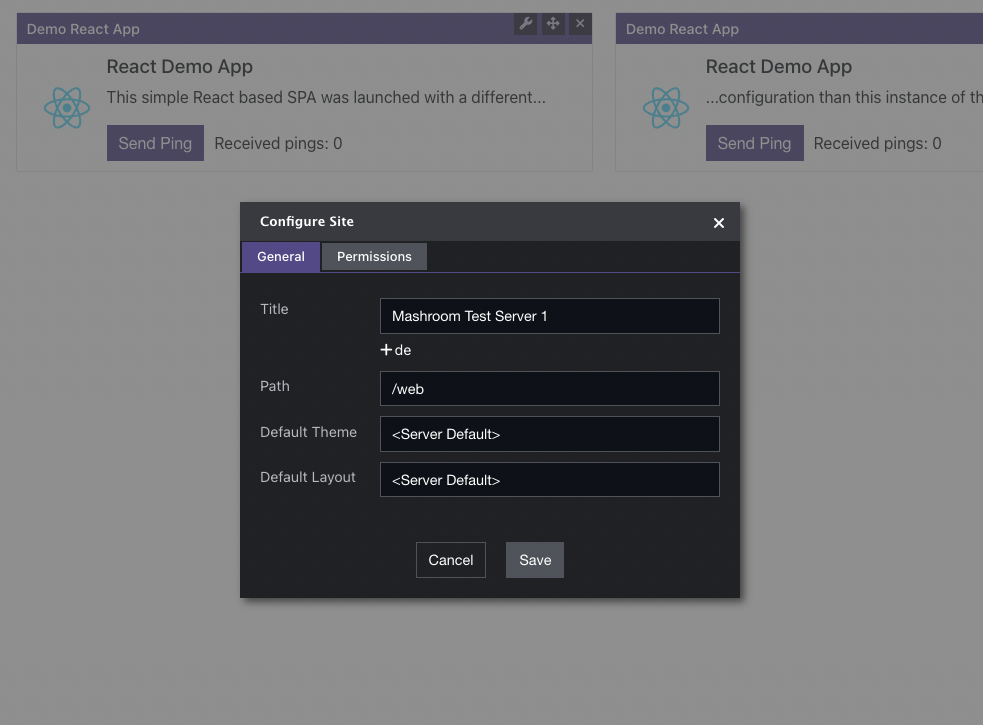Add a 'de' translation for the title
This screenshot has width=983, height=725.
(396, 350)
